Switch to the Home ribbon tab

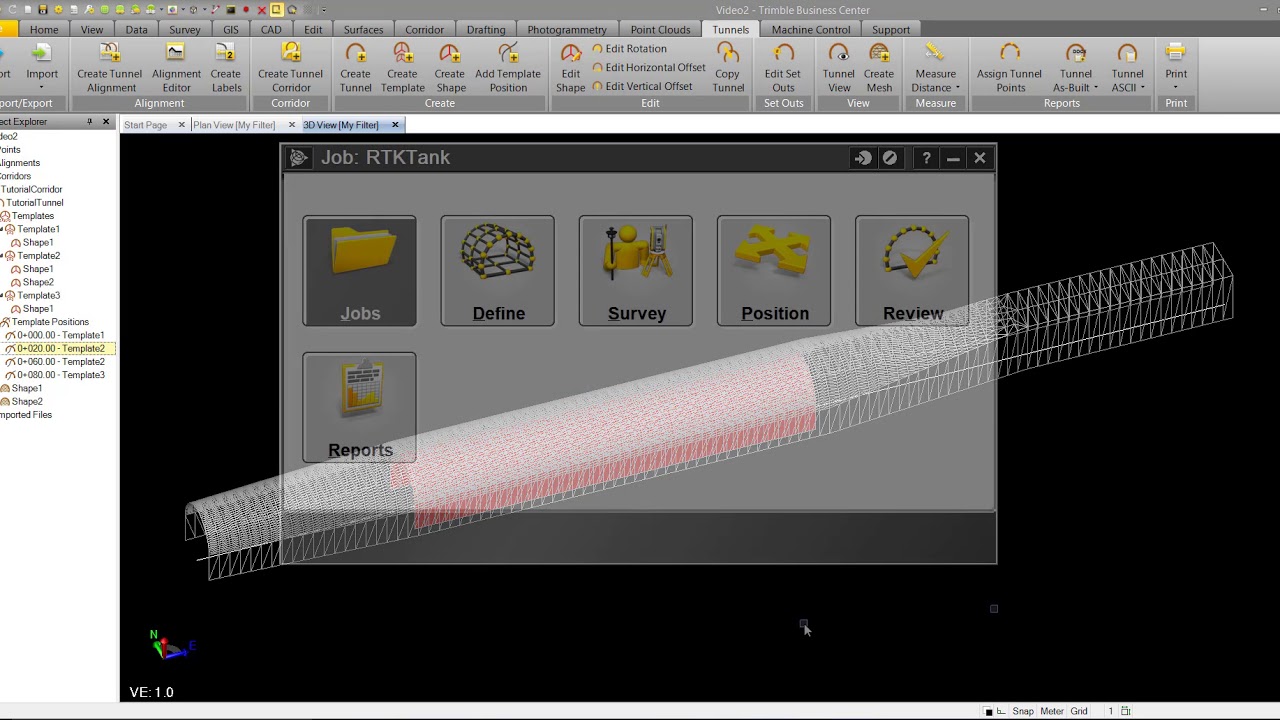[x=44, y=30]
